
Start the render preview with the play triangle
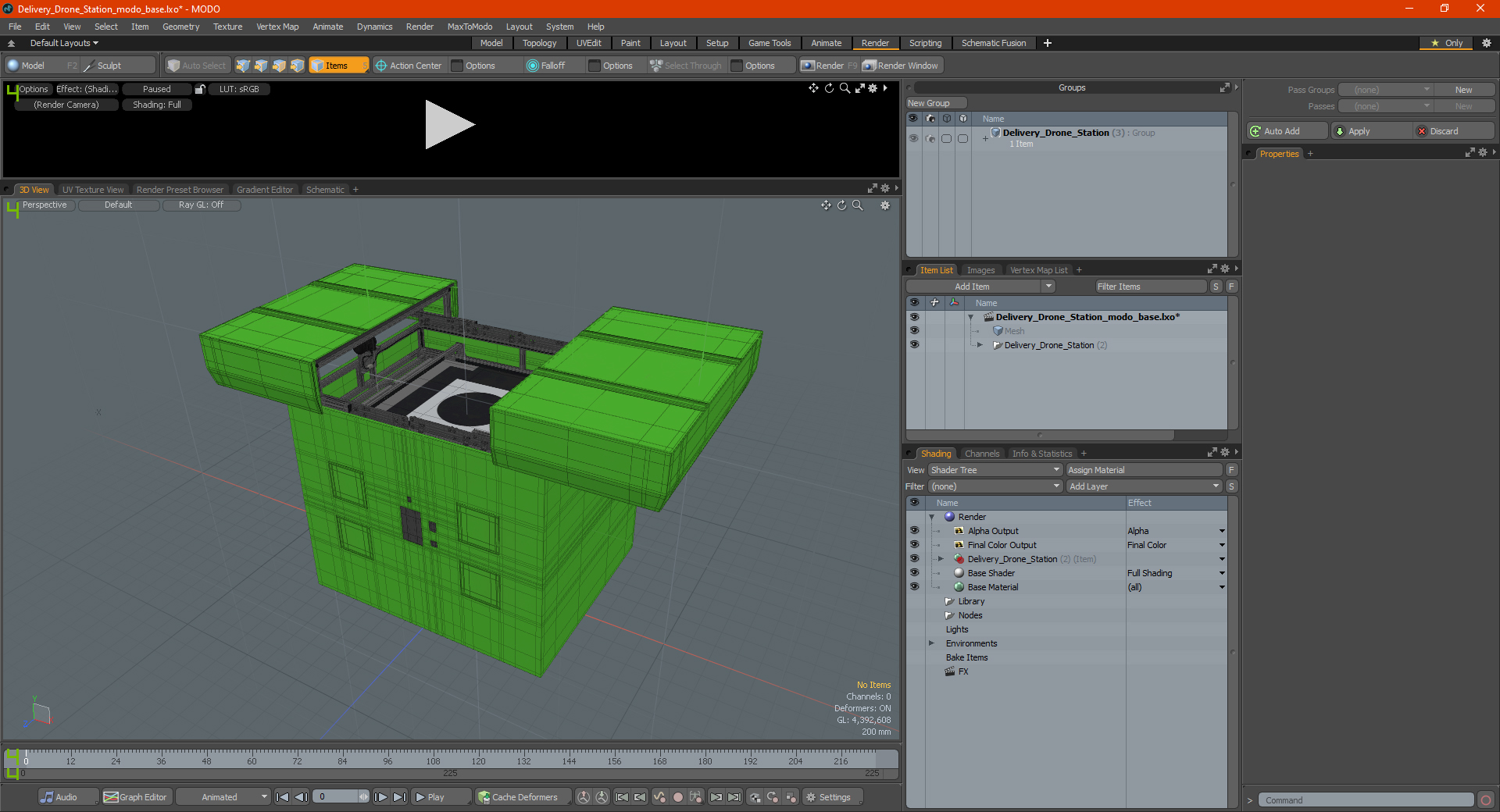tap(449, 124)
